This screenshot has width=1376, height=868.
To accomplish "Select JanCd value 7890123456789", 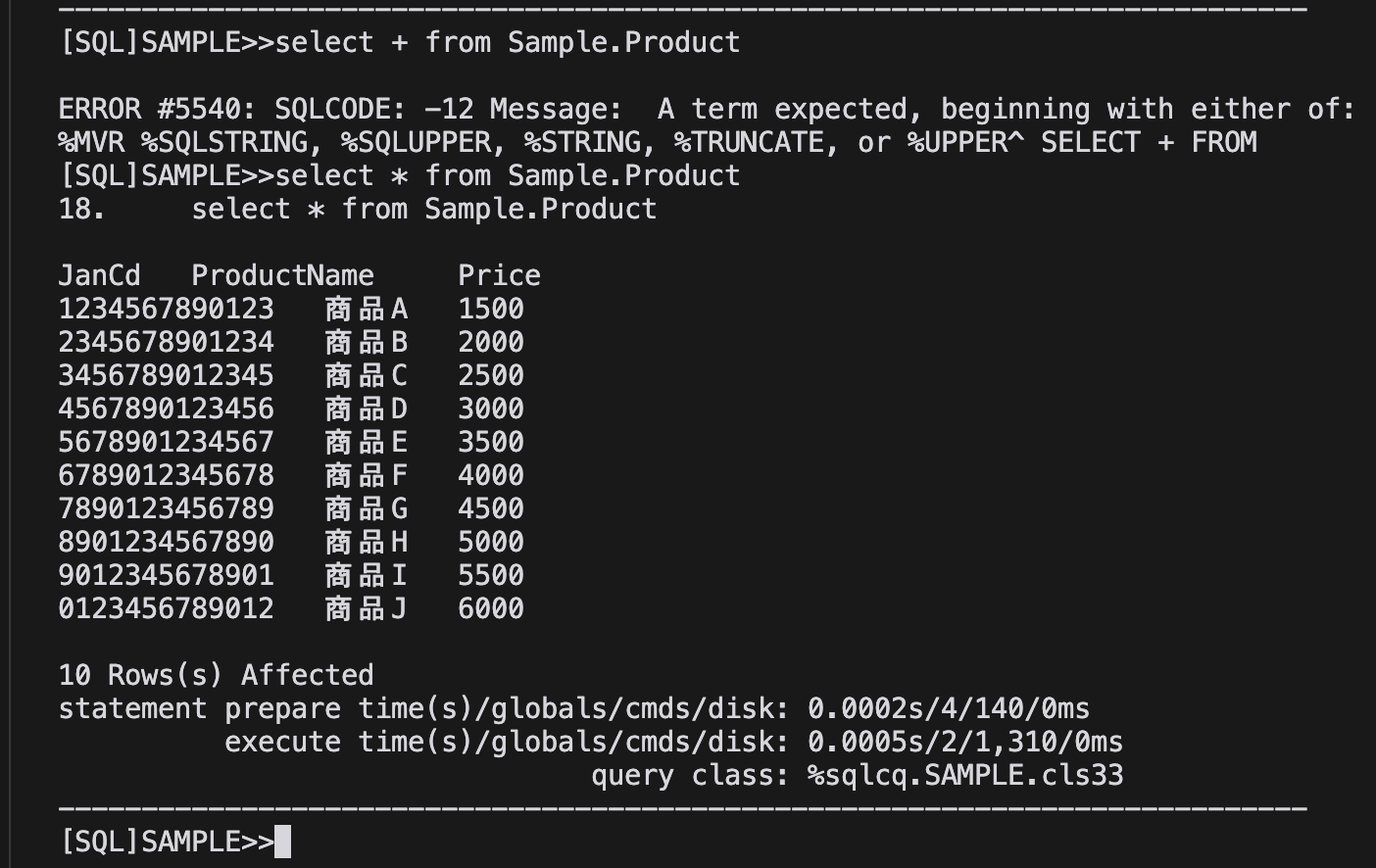I will pyautogui.click(x=166, y=508).
